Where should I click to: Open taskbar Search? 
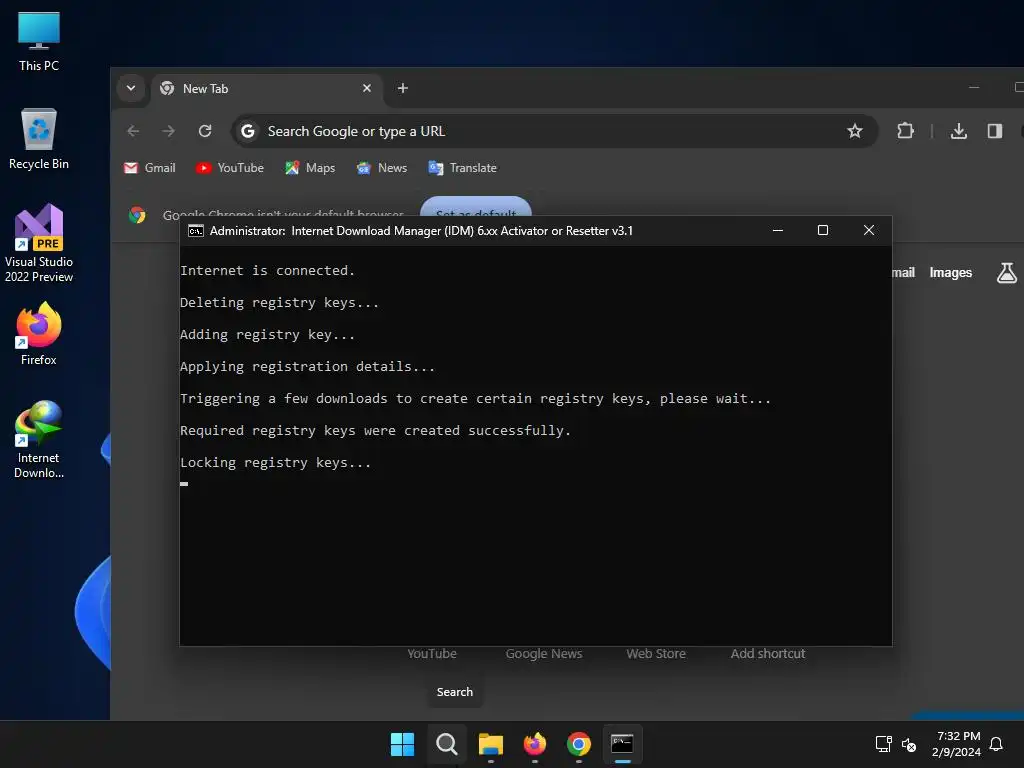(447, 744)
